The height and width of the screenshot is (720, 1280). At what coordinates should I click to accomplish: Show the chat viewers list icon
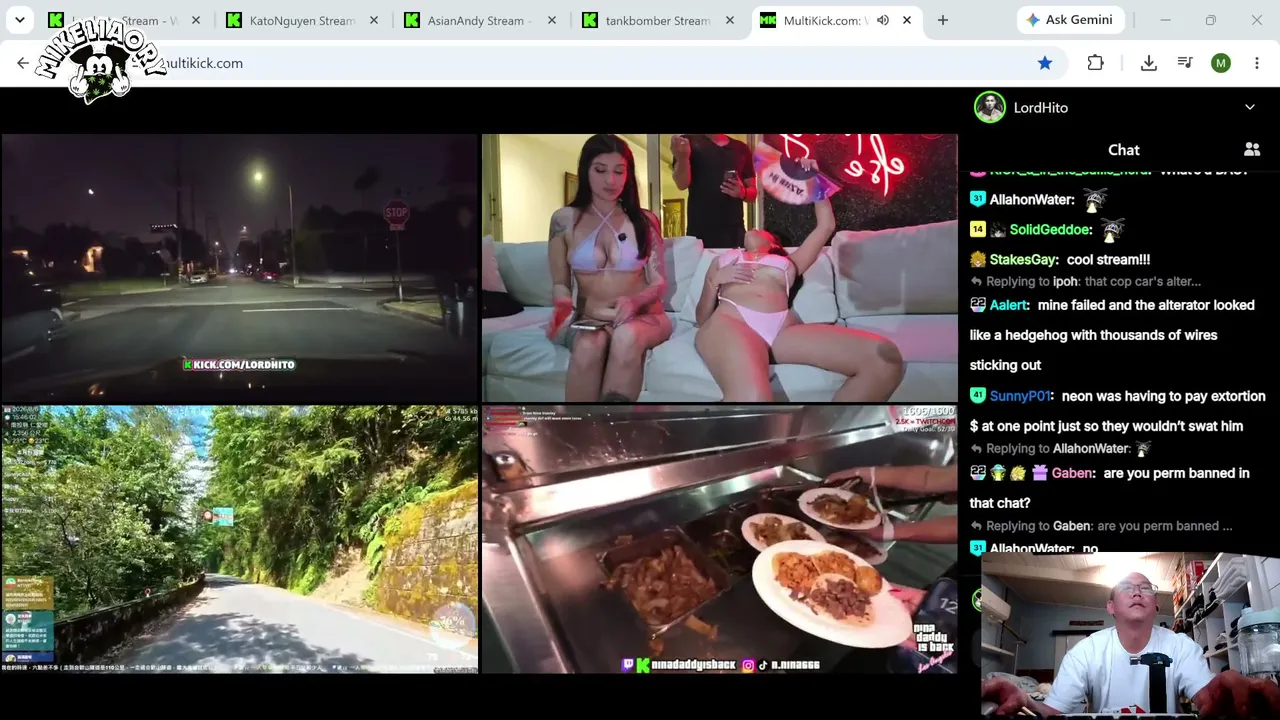coord(1252,149)
